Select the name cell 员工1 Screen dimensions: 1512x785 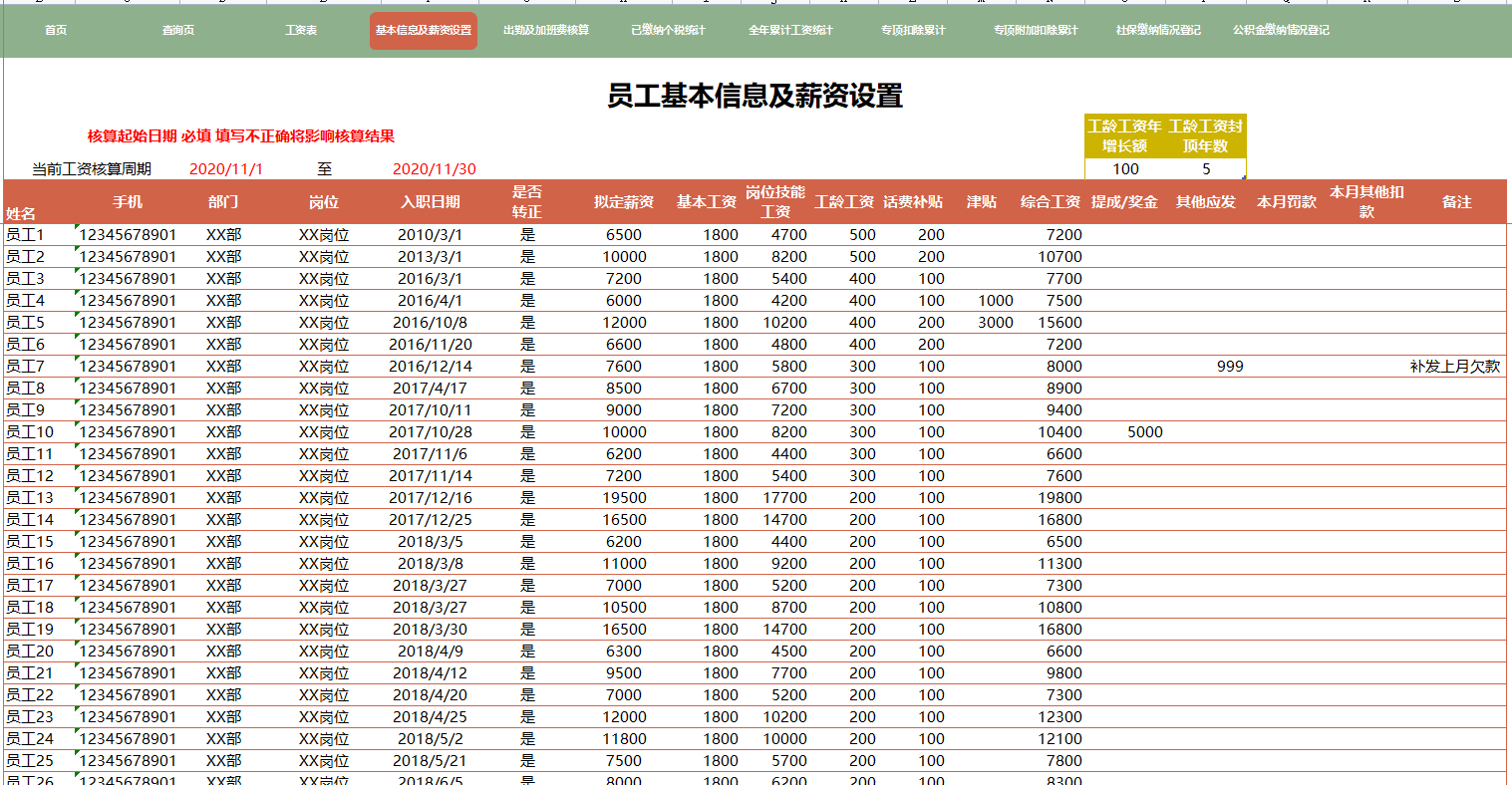[x=26, y=235]
